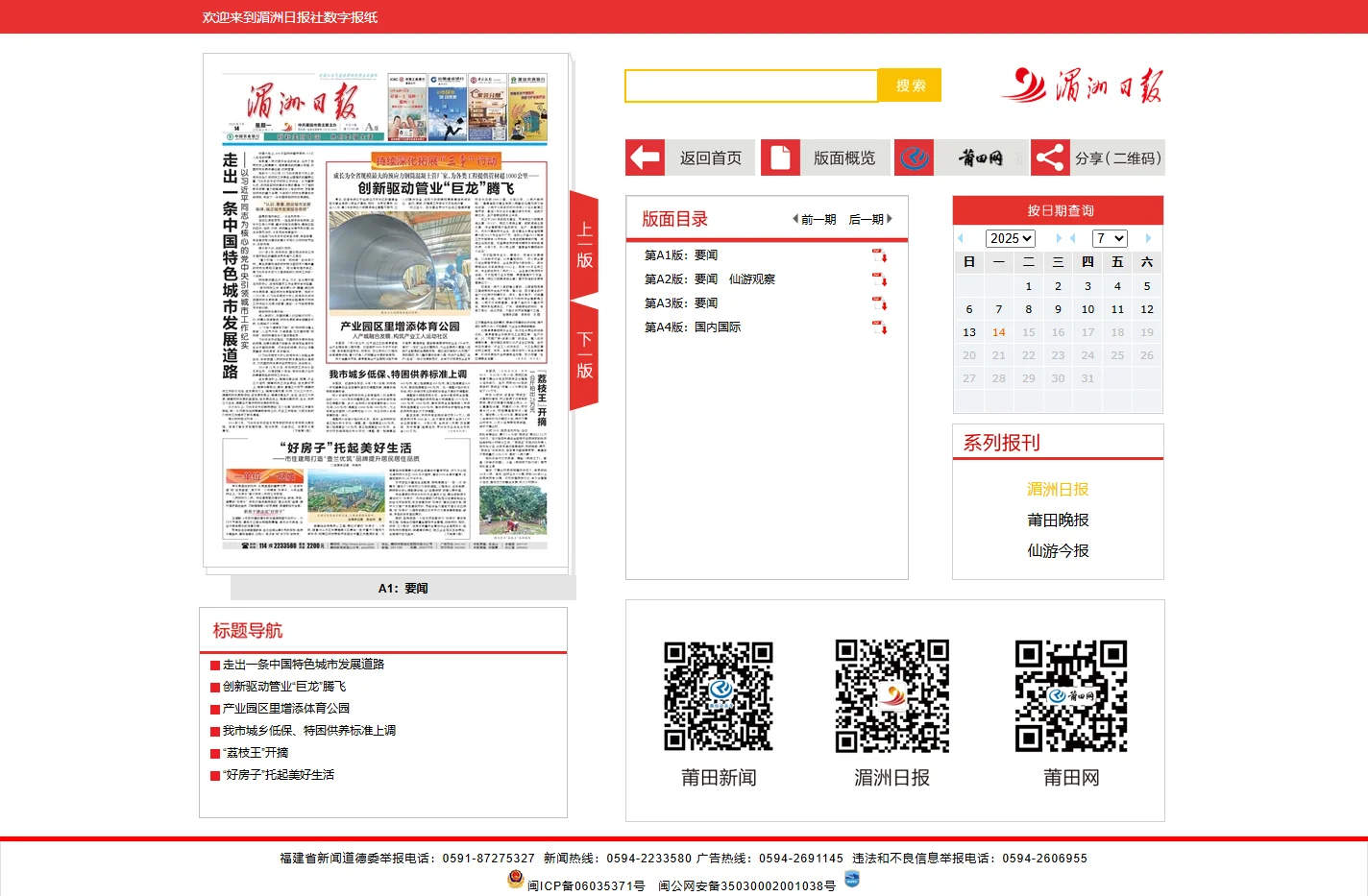Click the 上一版 previous page tab

pos(584,245)
